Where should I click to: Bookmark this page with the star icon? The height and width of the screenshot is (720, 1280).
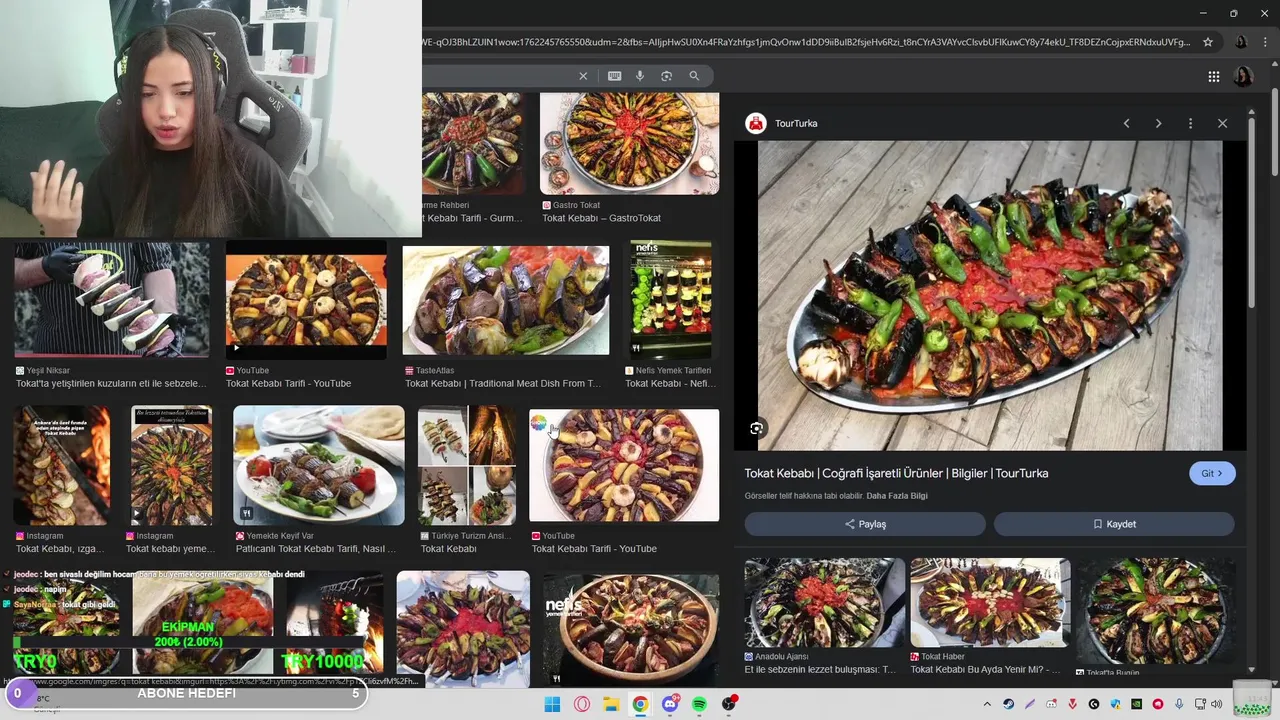[x=1208, y=42]
